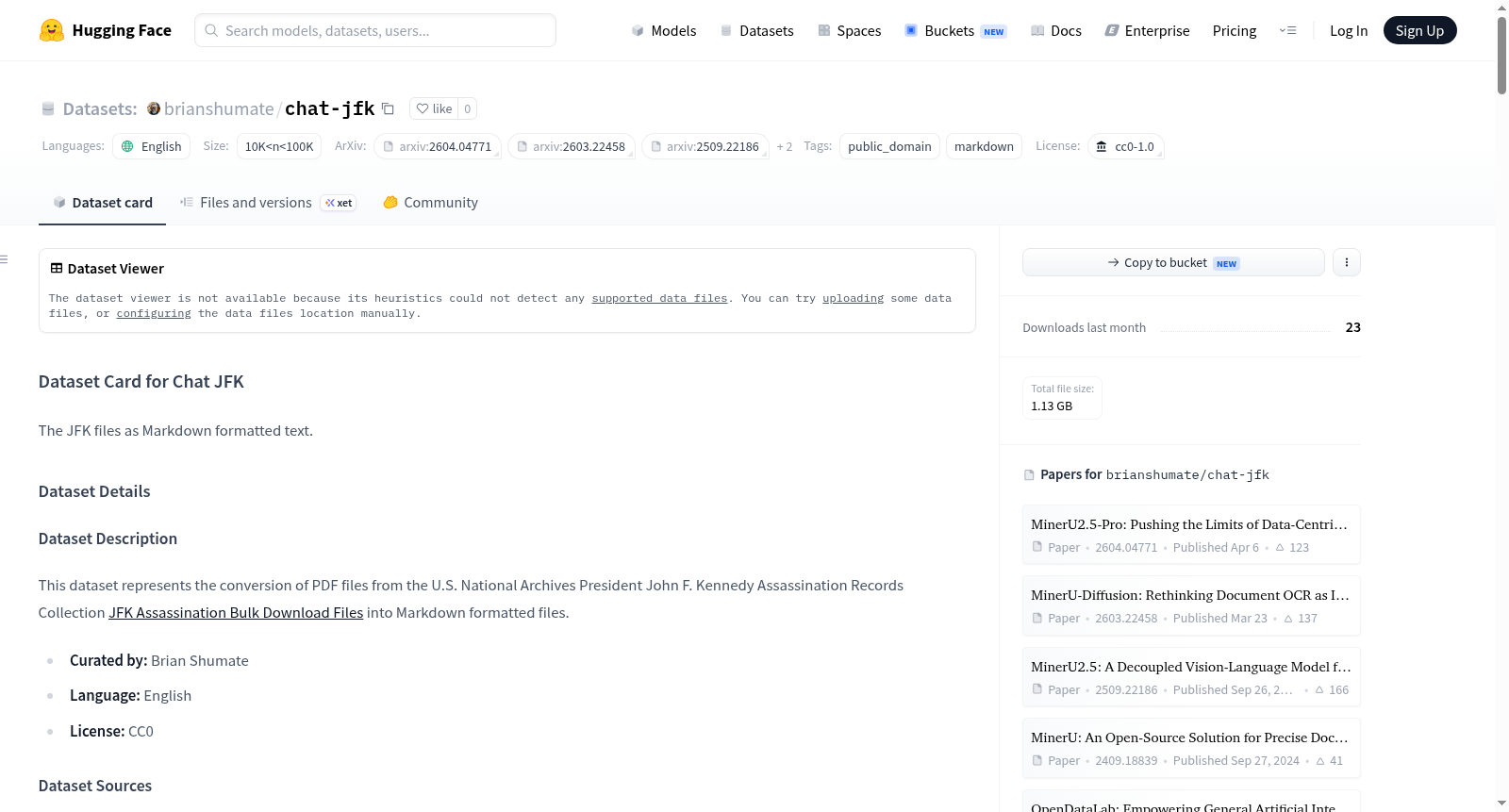Expand the navigation overflow menu icon
The image size is (1509, 812).
pyautogui.click(x=1287, y=30)
